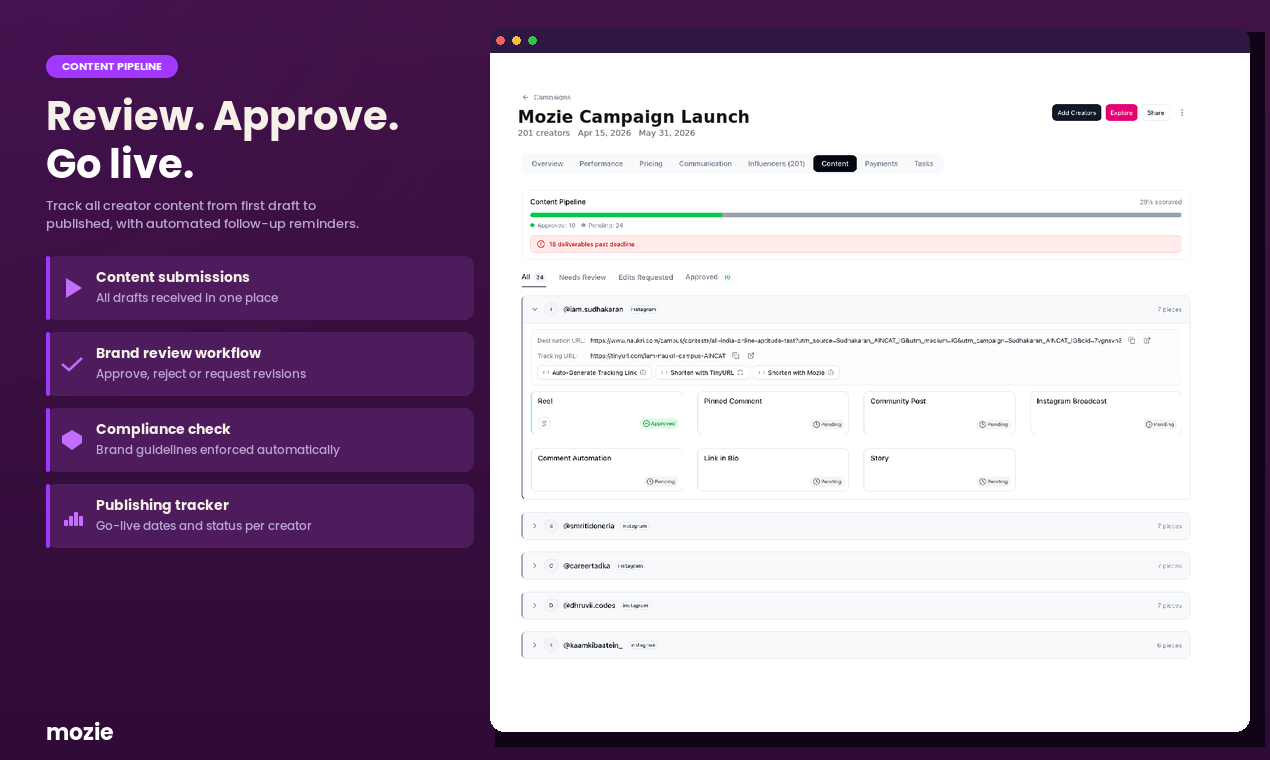Open the Influencers (201) tab
The height and width of the screenshot is (760, 1270).
[776, 164]
